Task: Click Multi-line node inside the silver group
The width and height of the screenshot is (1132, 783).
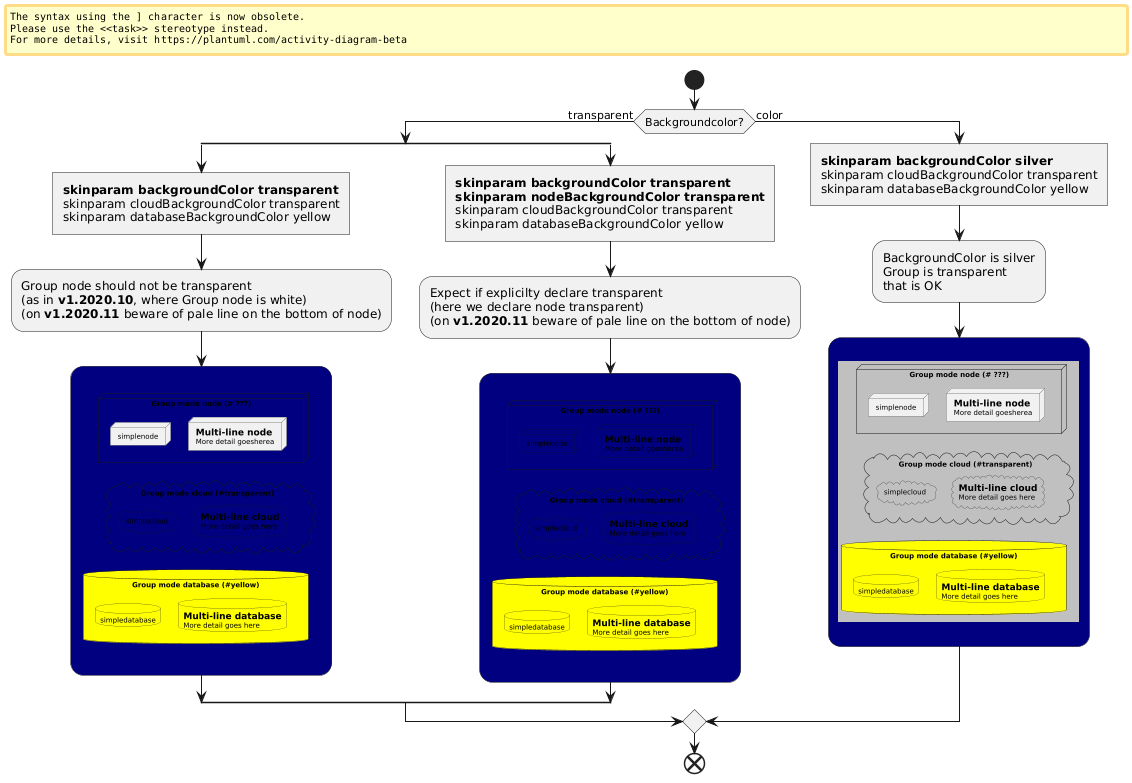Action: pos(992,406)
